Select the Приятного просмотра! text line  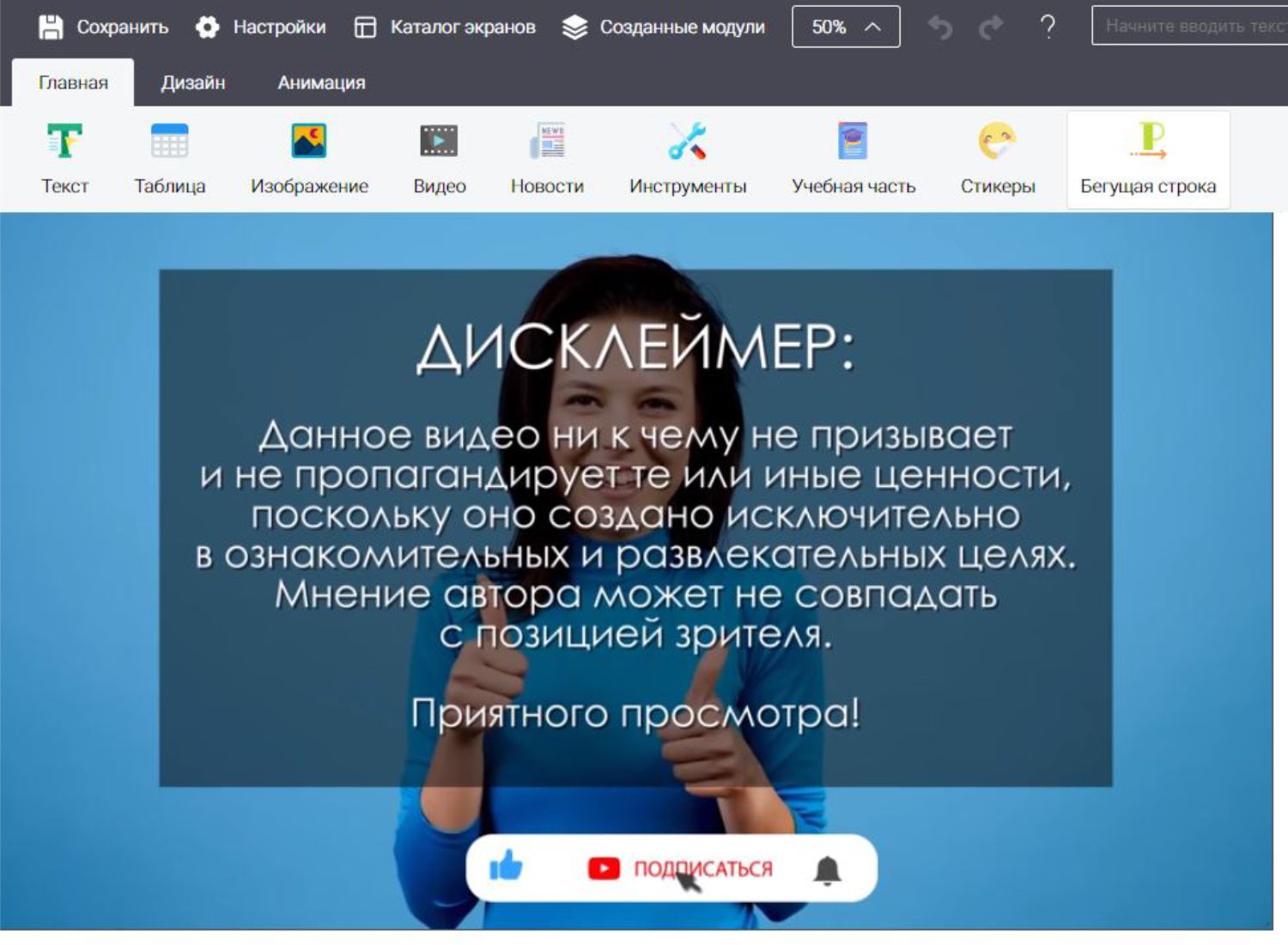pyautogui.click(x=635, y=713)
